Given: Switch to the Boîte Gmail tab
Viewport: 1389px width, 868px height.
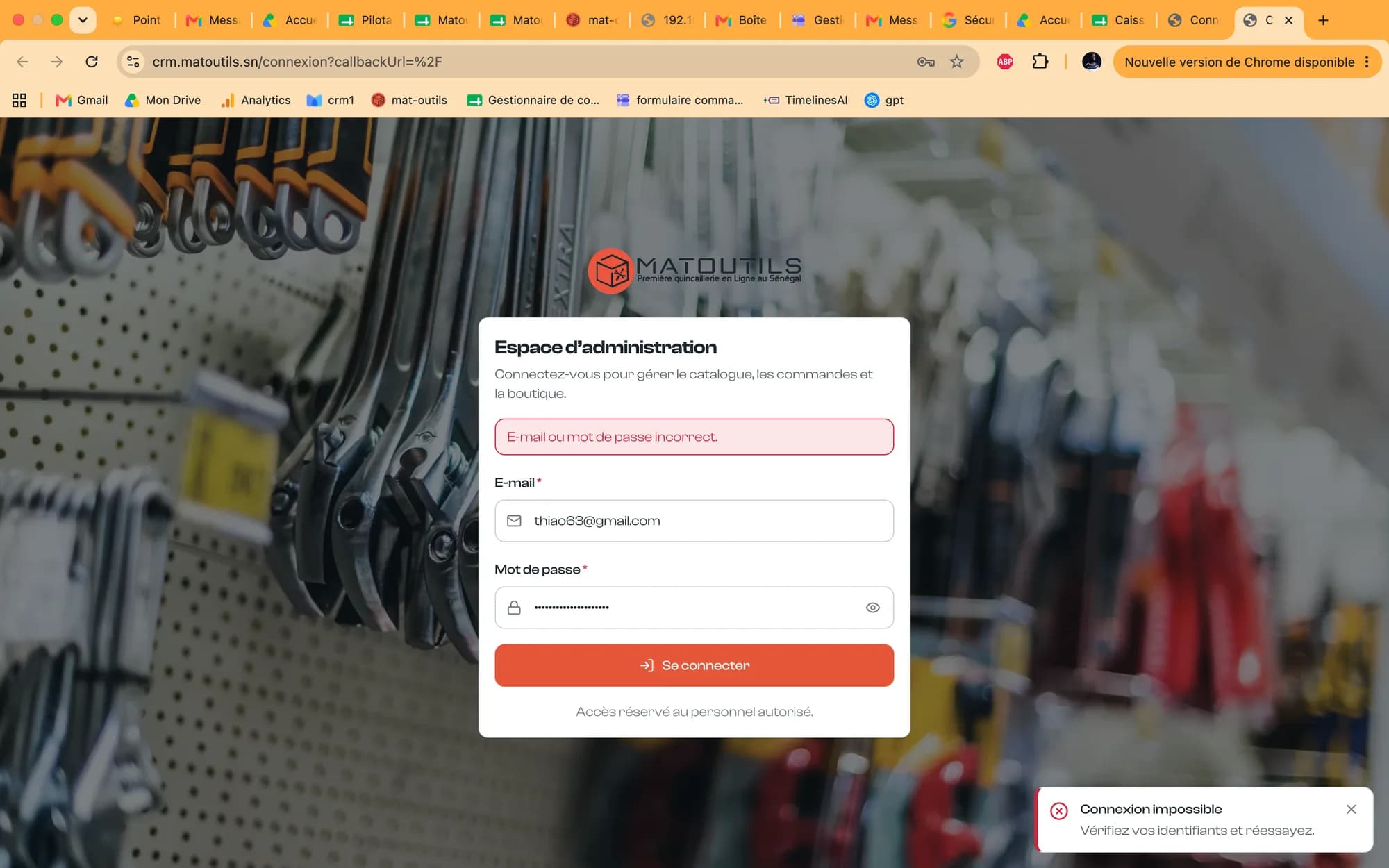Looking at the screenshot, I should coord(742,20).
